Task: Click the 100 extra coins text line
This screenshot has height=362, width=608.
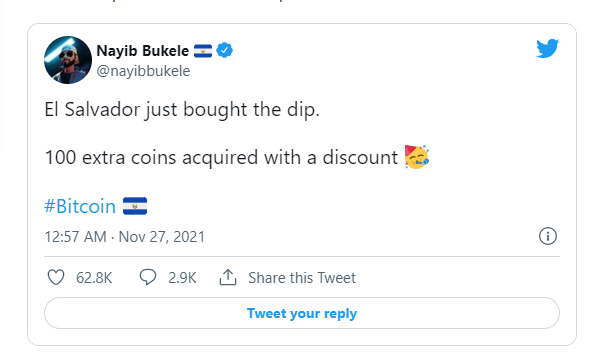Action: 221,158
